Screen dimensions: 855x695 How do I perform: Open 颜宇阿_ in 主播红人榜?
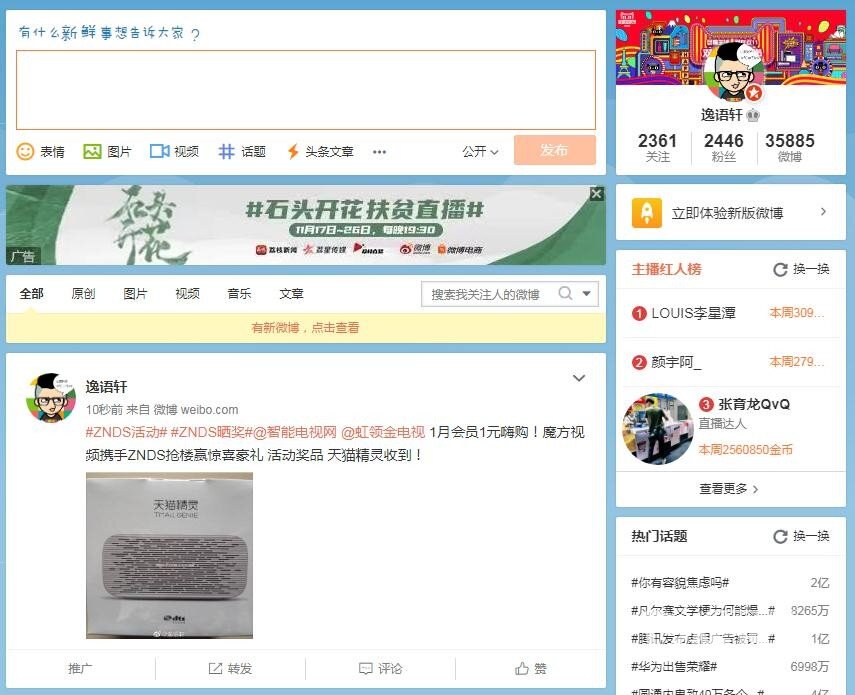676,362
